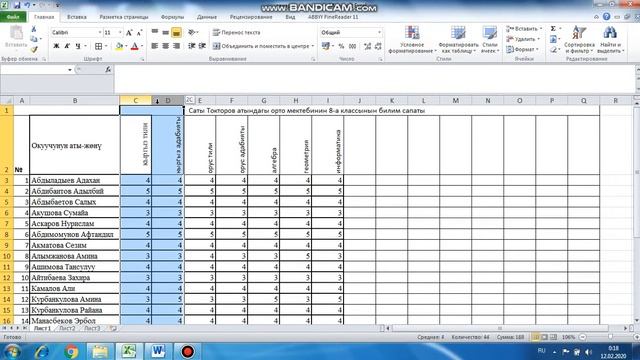Click the Cut scissors icon
Viewport: 640px width, 360px height.
(x=34, y=29)
